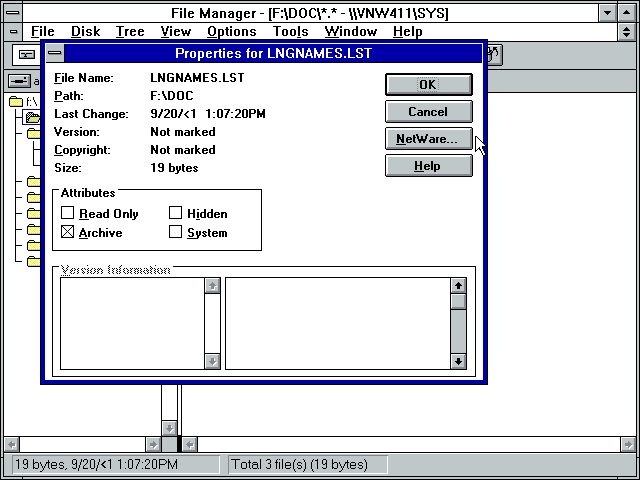Click tree pane scroll left arrow

pyautogui.click(x=11, y=444)
